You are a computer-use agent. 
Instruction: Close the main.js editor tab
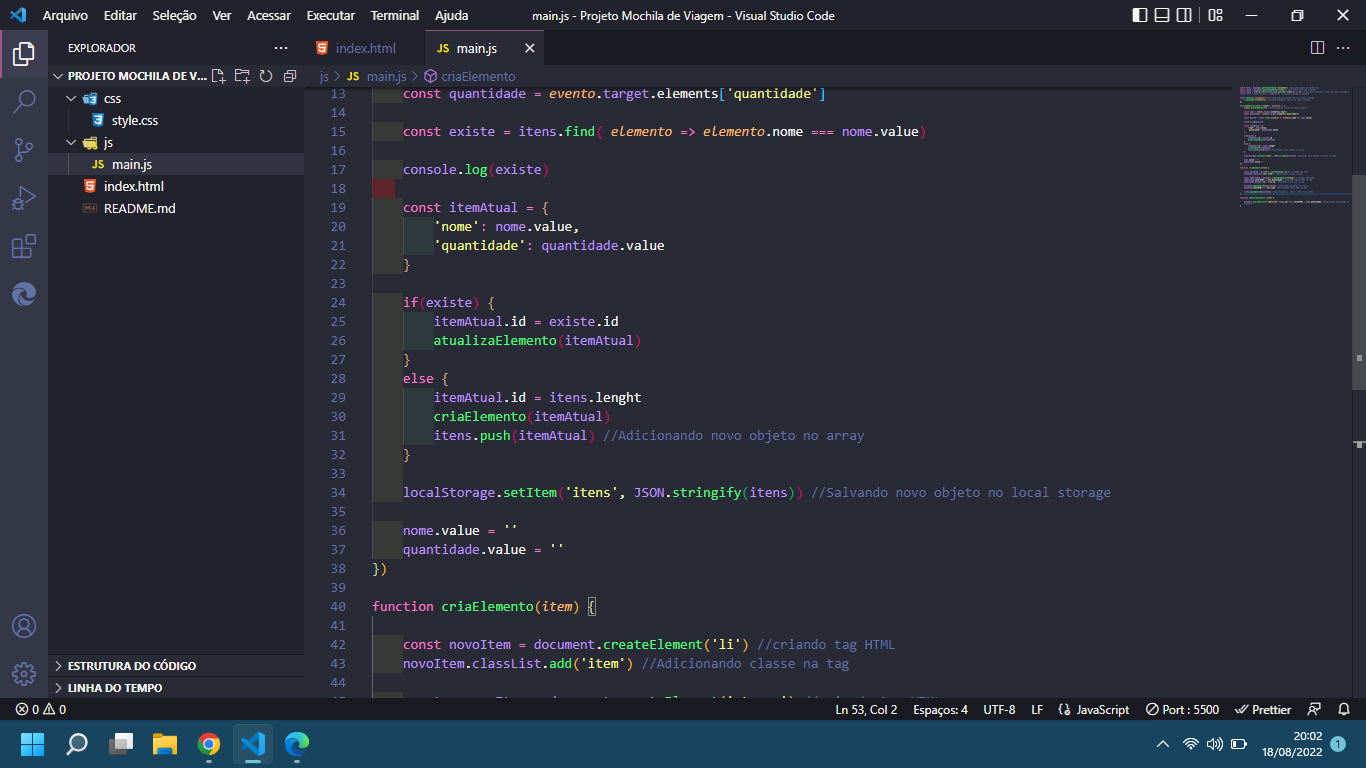pos(530,48)
